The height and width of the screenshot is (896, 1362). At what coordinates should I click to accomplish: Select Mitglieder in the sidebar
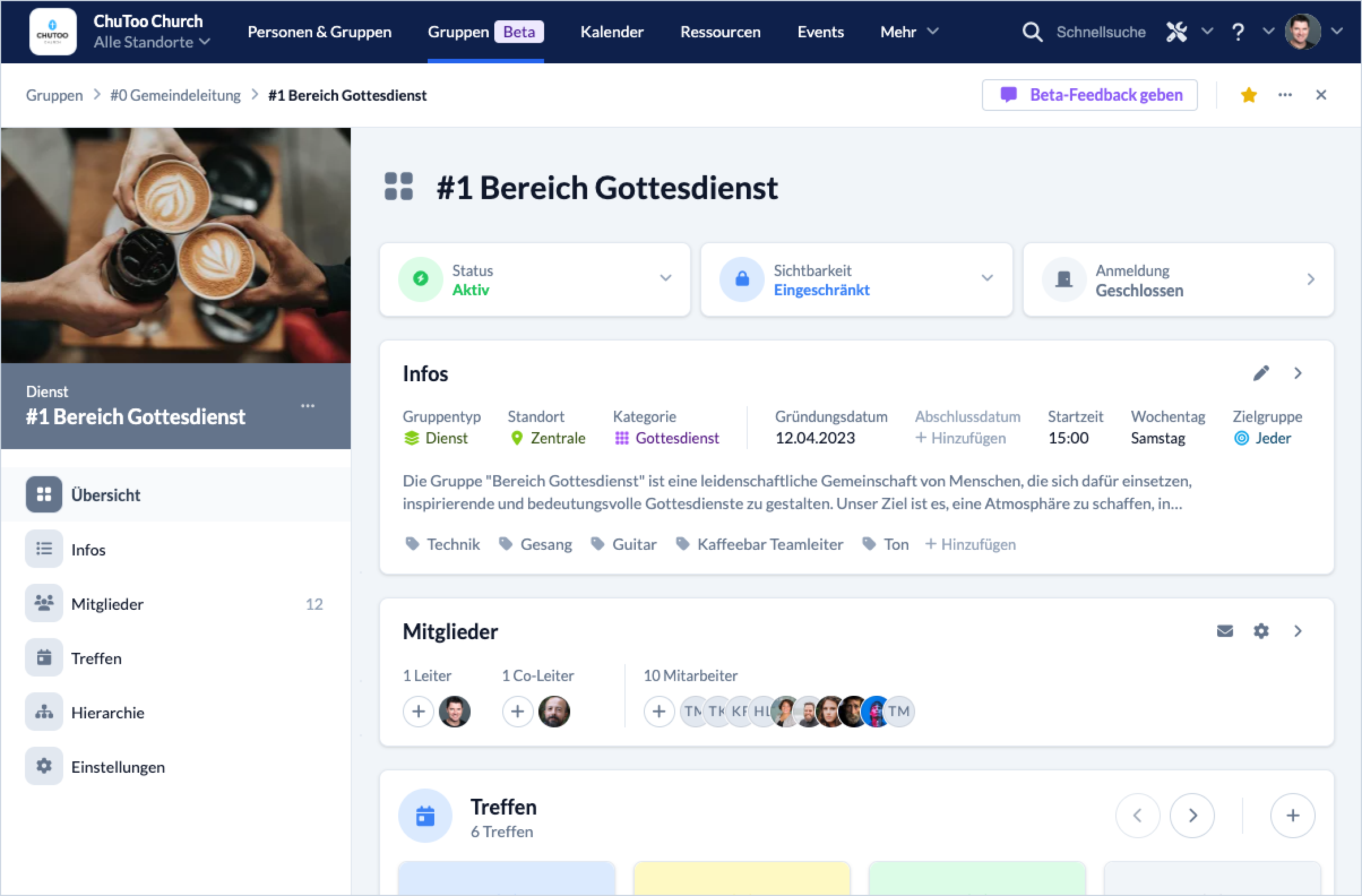click(x=107, y=604)
